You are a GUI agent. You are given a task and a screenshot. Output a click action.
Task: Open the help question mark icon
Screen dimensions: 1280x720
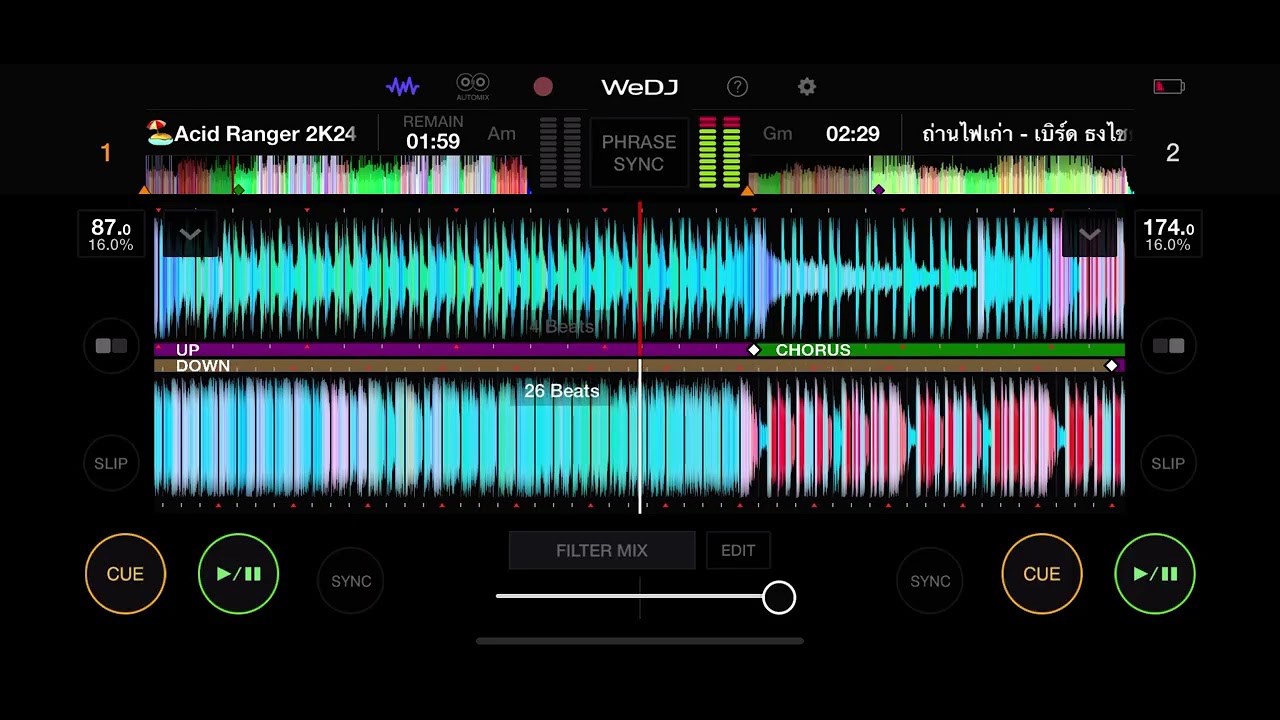[x=737, y=87]
